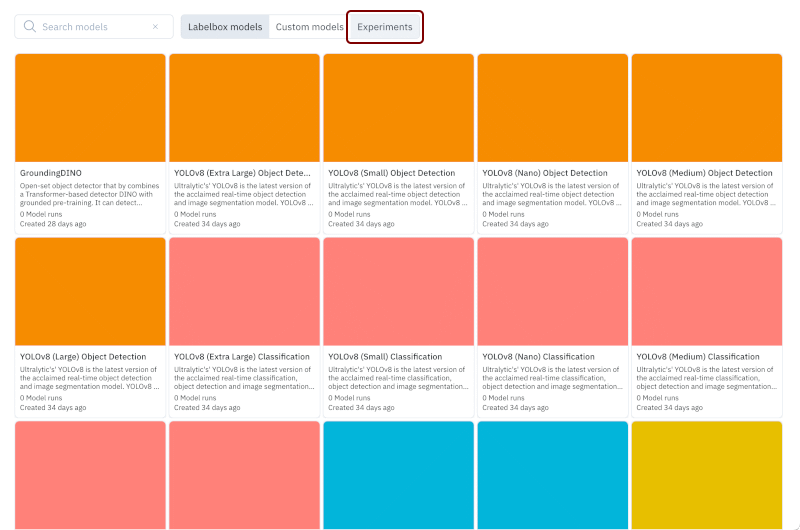The image size is (800, 530).
Task: Open YOLOv8 (Medium) Object Detection thumbnail
Action: pos(707,108)
